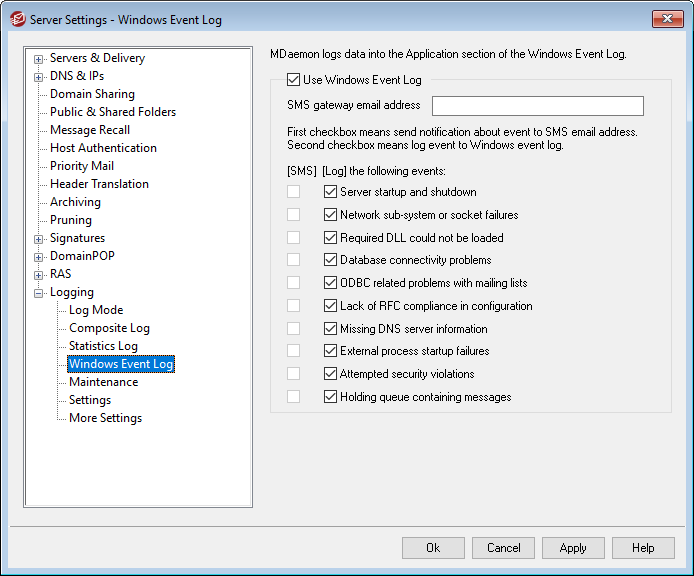The width and height of the screenshot is (694, 576).
Task: Click the Help button
Action: (x=643, y=548)
